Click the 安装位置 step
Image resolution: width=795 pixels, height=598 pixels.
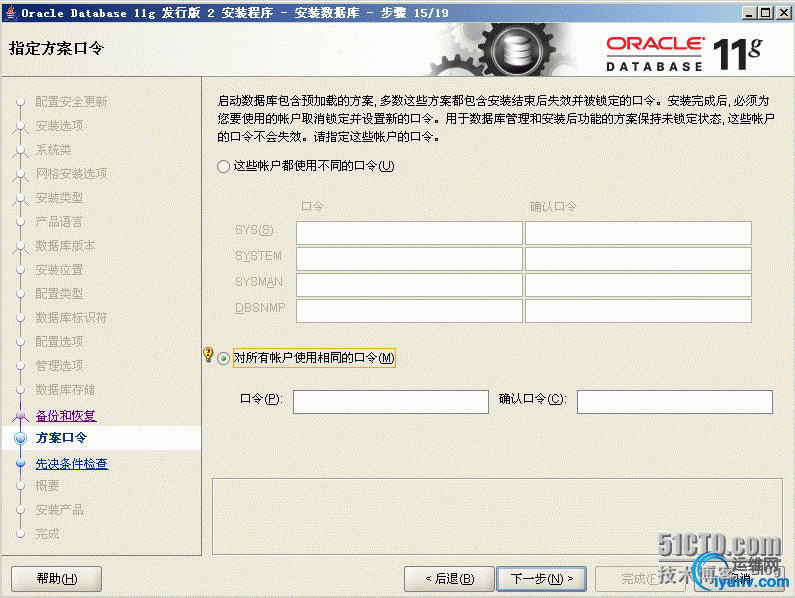pos(59,270)
